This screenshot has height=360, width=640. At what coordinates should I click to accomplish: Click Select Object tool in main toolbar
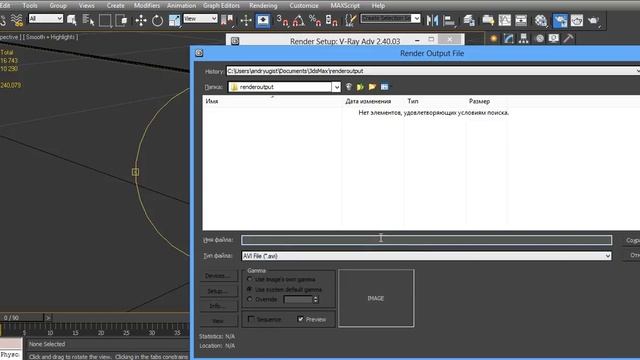72,20
